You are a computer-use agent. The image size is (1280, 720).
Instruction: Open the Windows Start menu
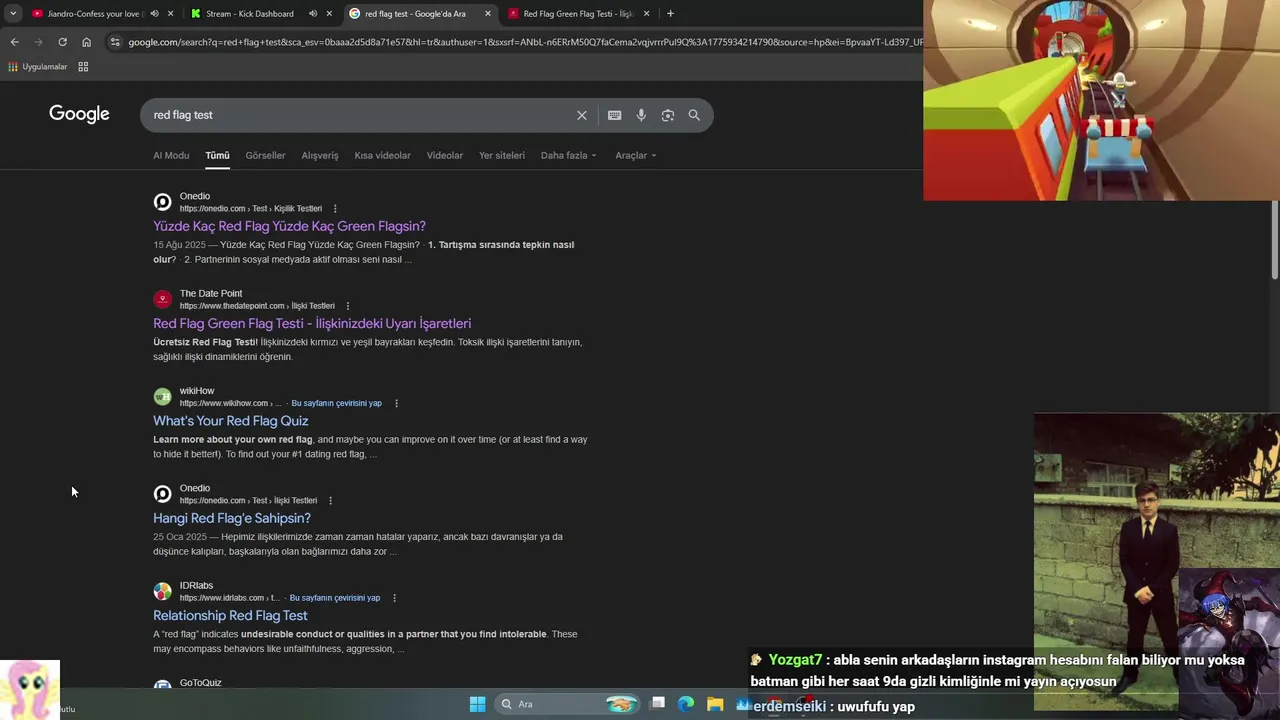point(477,704)
